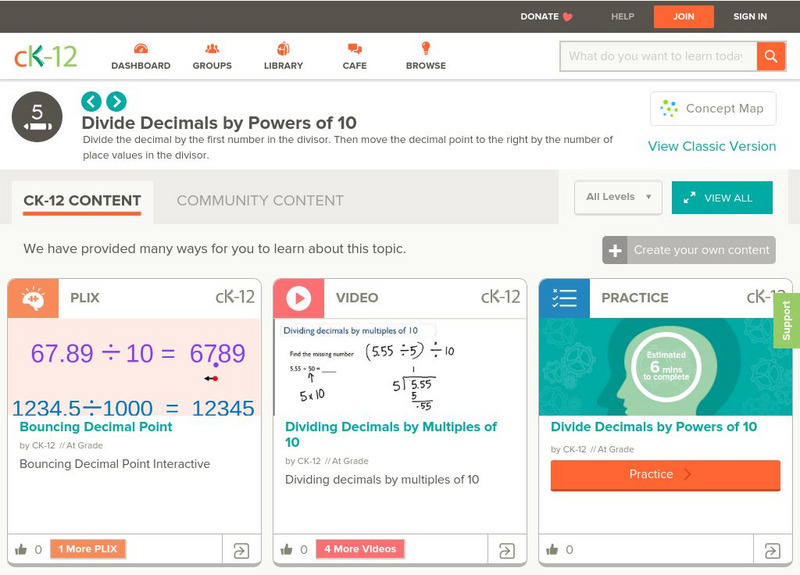Viewport: 800px width, 575px height.
Task: Switch to Community Content tab
Action: tap(260, 201)
